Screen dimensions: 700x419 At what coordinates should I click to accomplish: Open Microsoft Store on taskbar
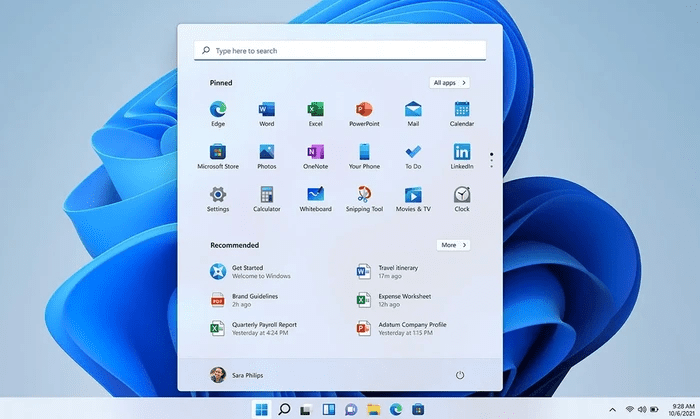click(x=418, y=409)
